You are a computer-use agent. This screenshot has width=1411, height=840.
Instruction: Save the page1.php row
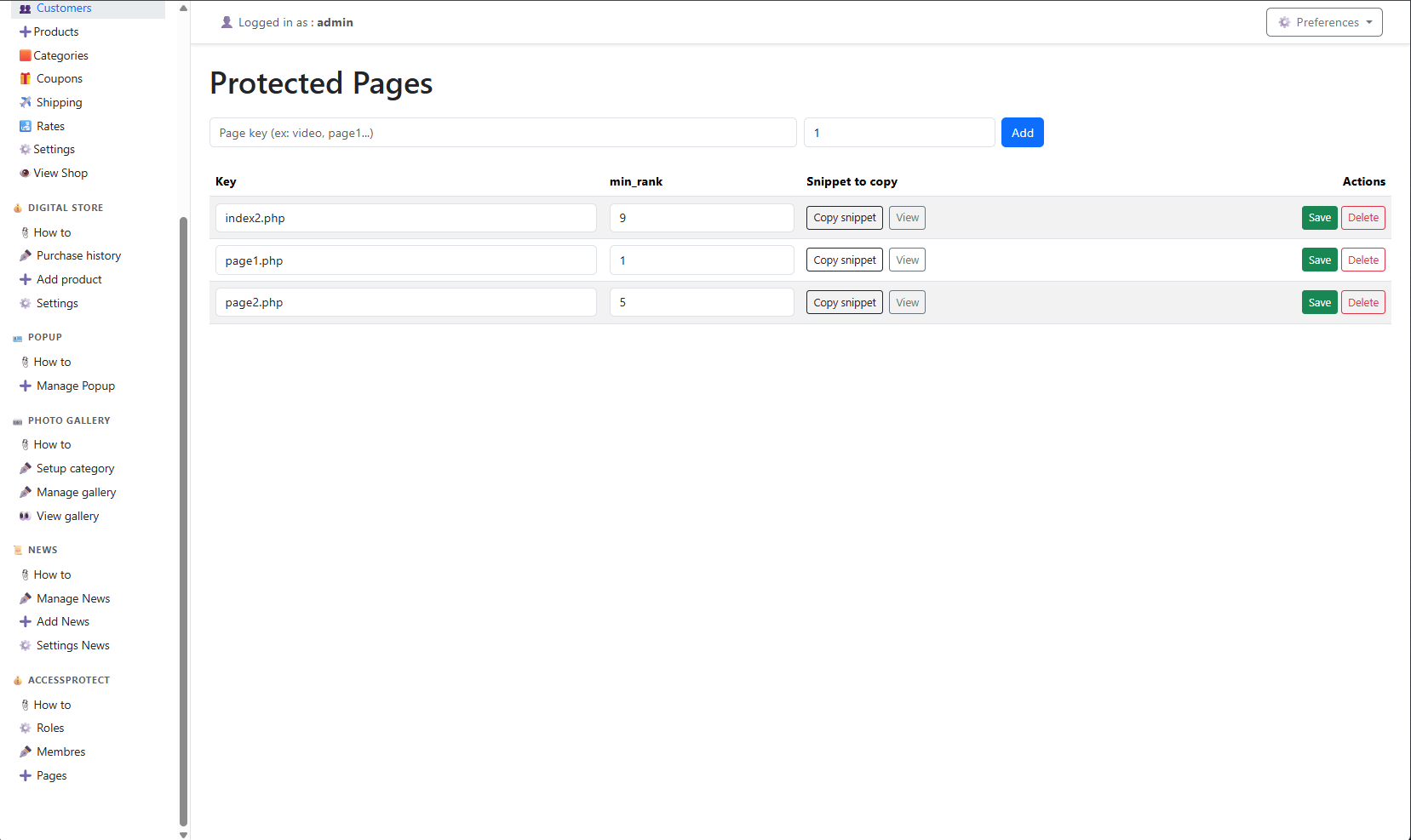[1320, 260]
